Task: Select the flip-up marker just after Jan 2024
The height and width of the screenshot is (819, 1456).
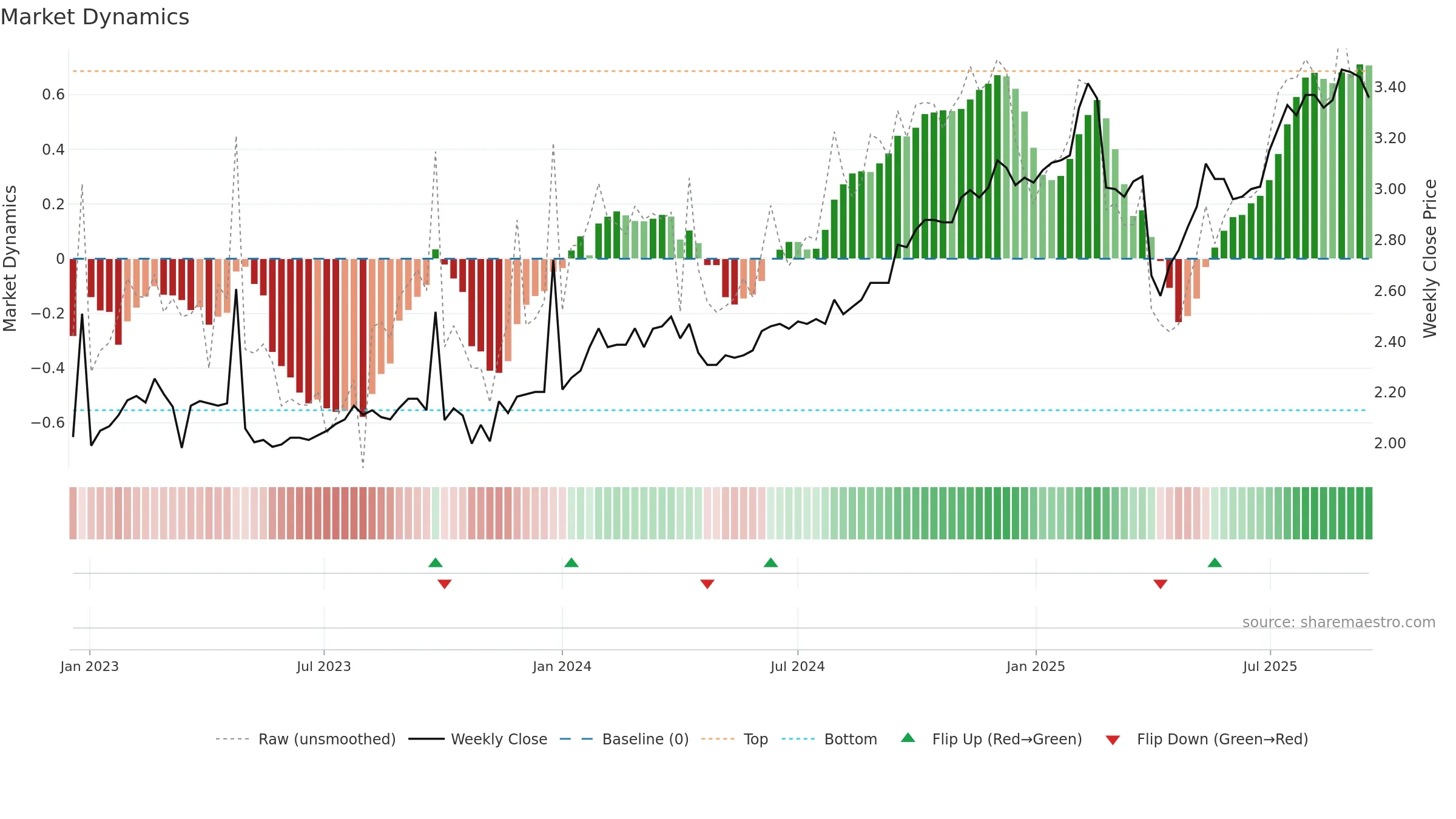Action: coord(571,562)
